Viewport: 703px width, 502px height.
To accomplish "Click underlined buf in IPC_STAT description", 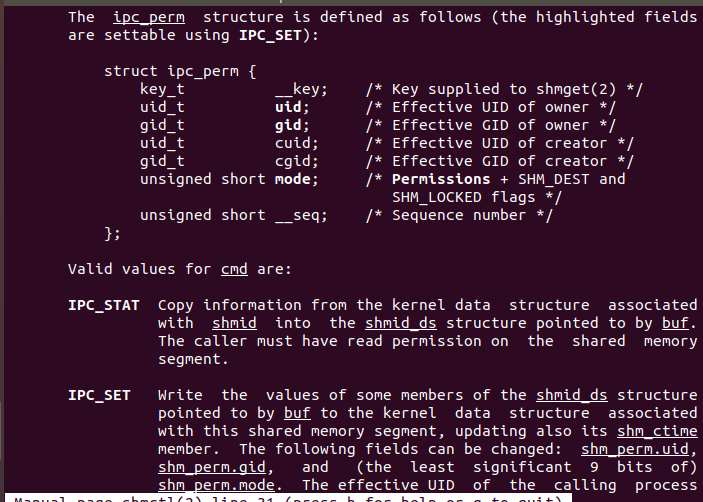I will (x=675, y=323).
